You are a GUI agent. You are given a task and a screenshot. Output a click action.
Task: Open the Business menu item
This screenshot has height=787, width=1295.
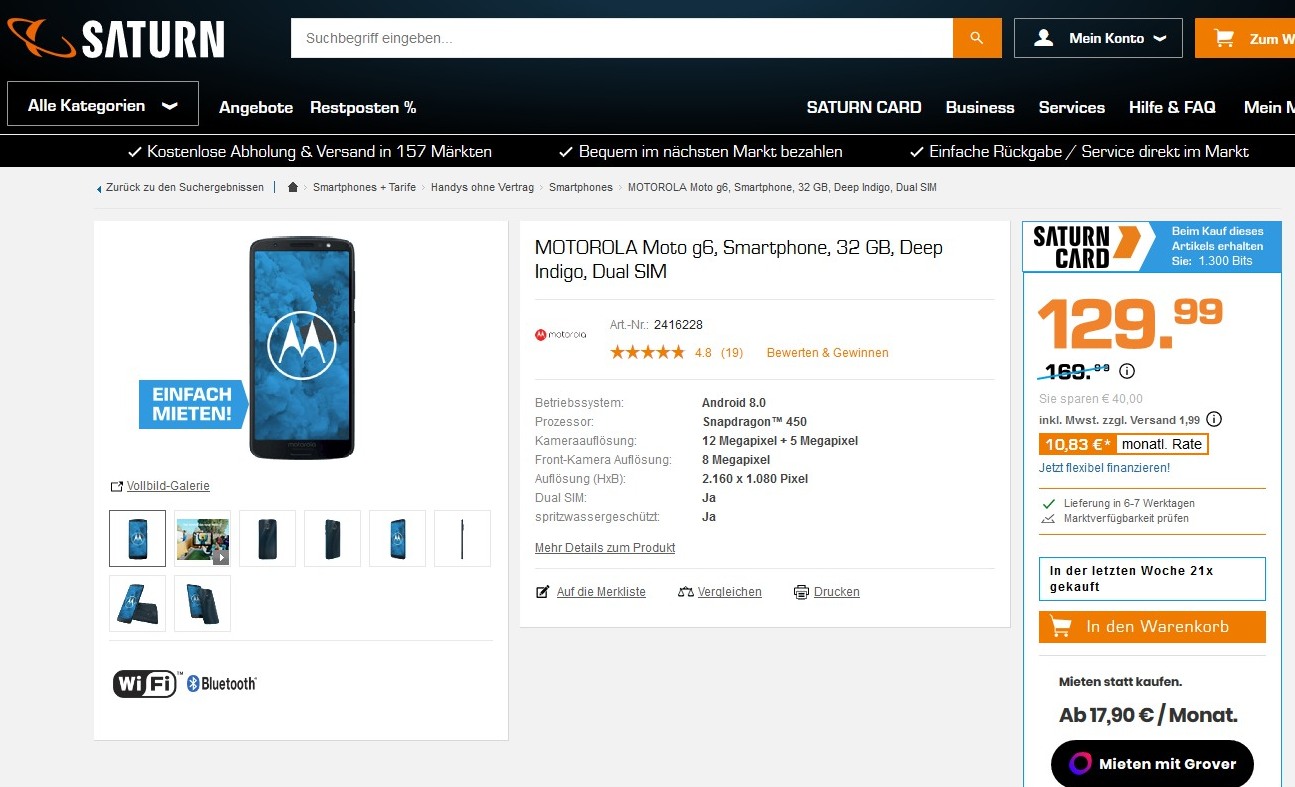point(980,107)
